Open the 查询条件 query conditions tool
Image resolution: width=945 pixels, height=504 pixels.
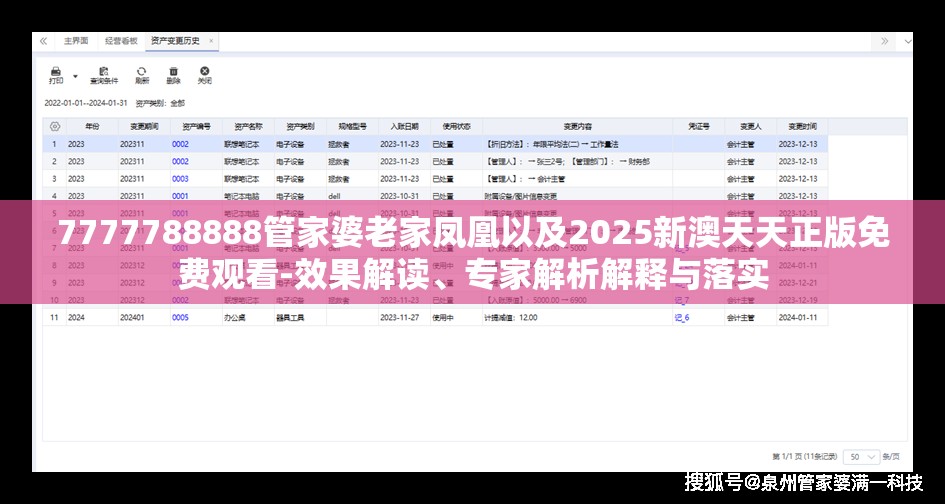[x=104, y=75]
